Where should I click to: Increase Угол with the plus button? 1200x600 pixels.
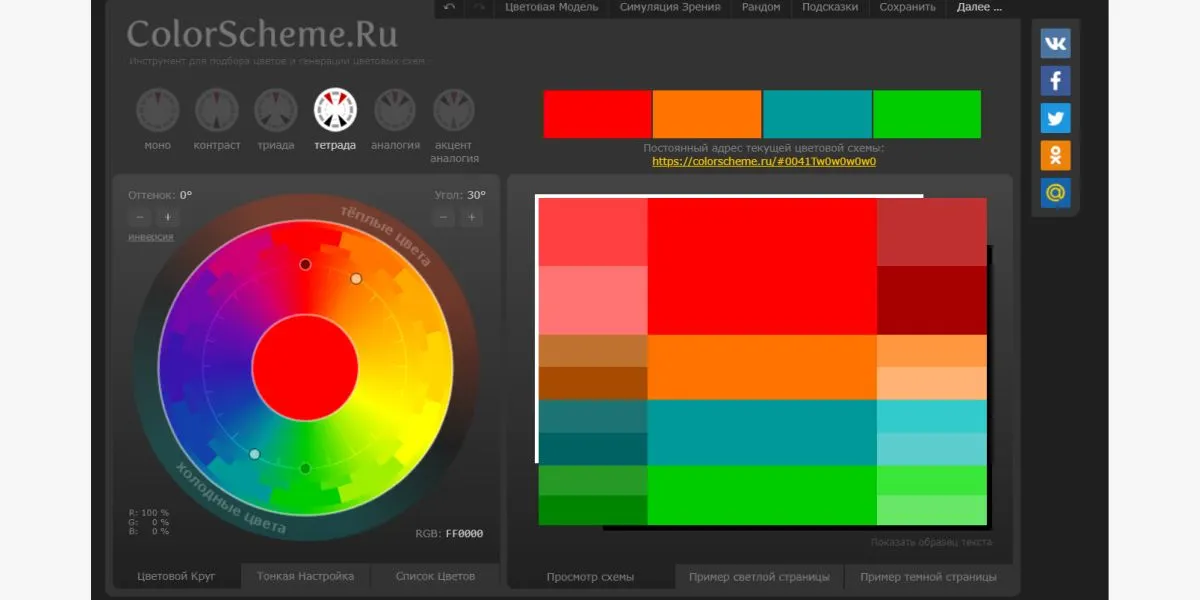pyautogui.click(x=472, y=217)
